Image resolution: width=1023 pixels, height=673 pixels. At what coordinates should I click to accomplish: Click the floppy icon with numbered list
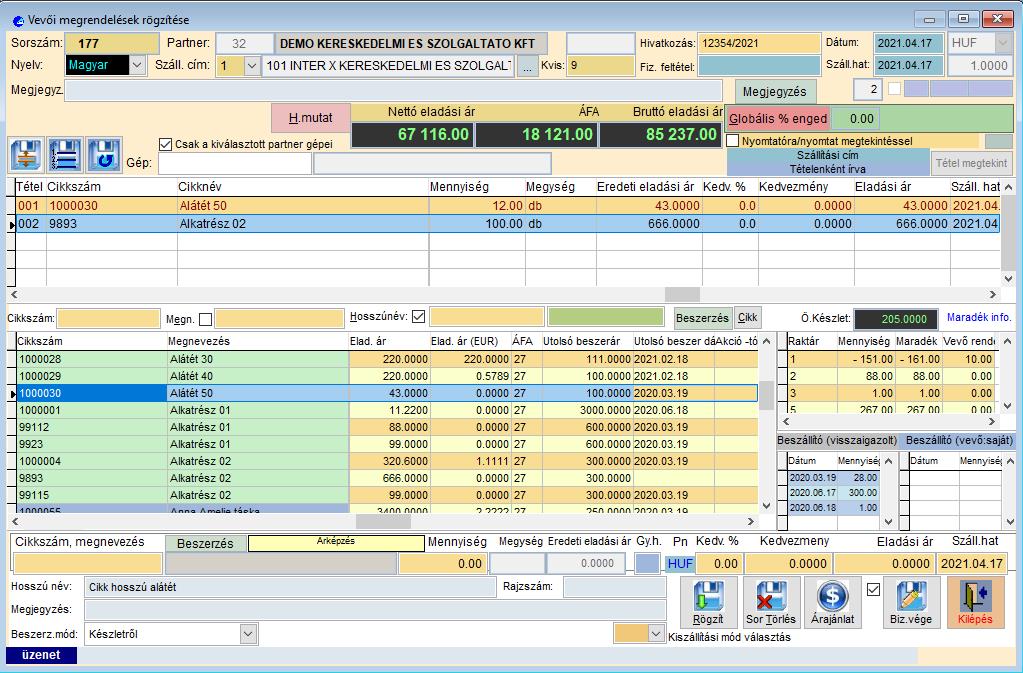click(x=65, y=155)
